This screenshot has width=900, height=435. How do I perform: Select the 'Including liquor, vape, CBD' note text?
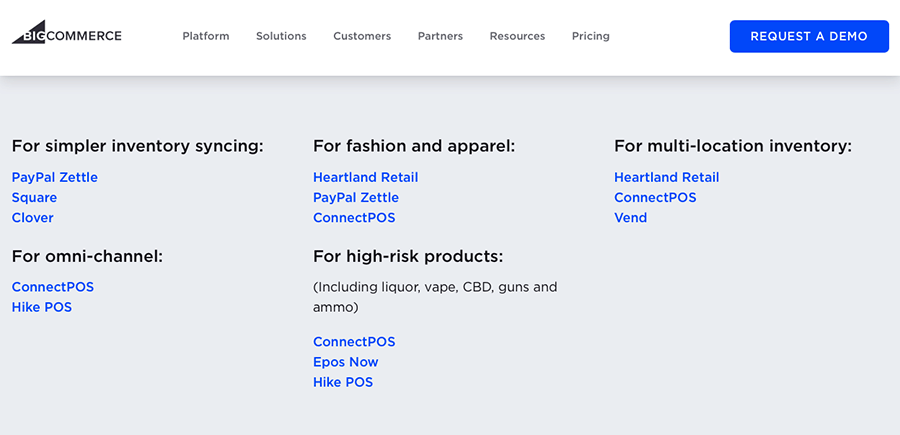pyautogui.click(x=435, y=297)
